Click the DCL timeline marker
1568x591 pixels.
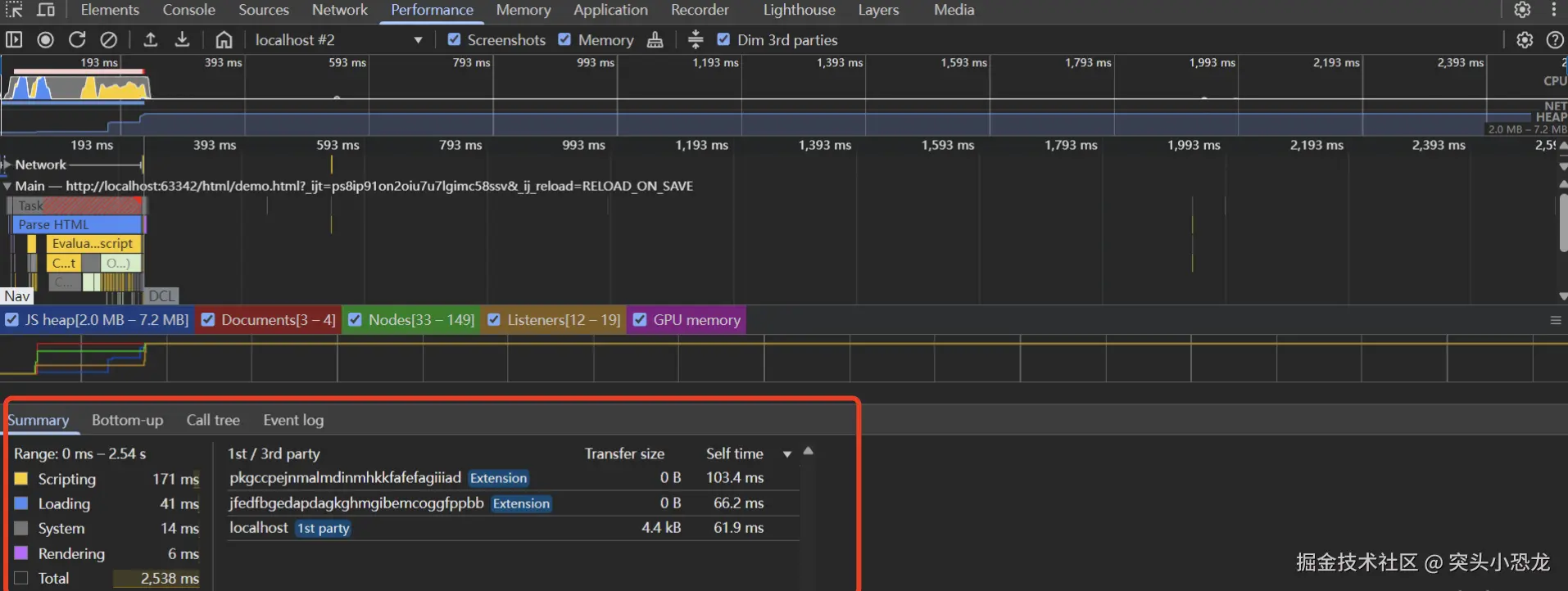tap(162, 296)
